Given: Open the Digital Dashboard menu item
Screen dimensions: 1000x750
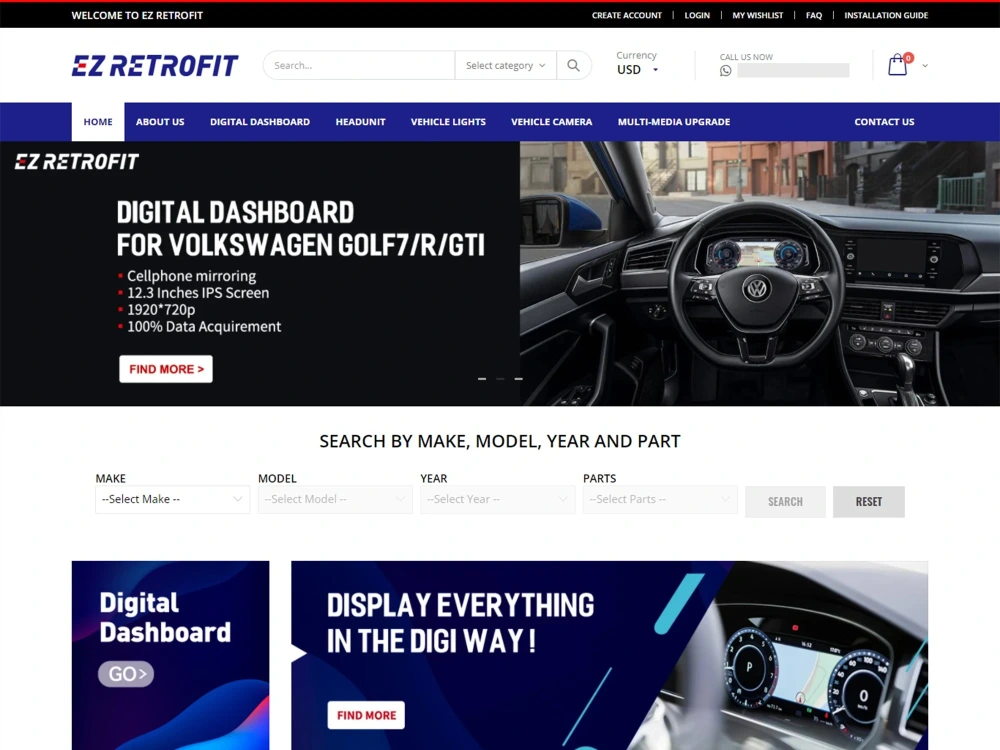Looking at the screenshot, I should tap(260, 122).
